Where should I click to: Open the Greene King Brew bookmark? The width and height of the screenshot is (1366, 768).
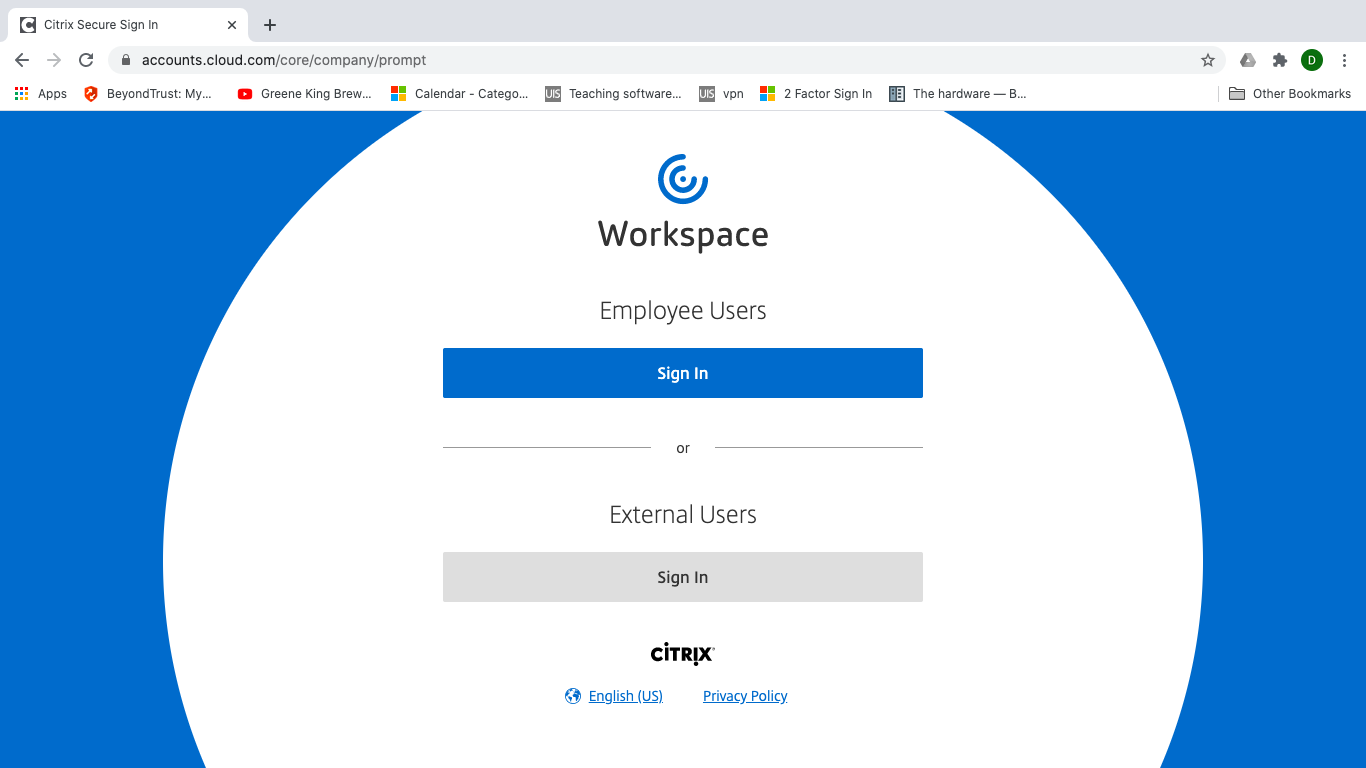[x=304, y=94]
